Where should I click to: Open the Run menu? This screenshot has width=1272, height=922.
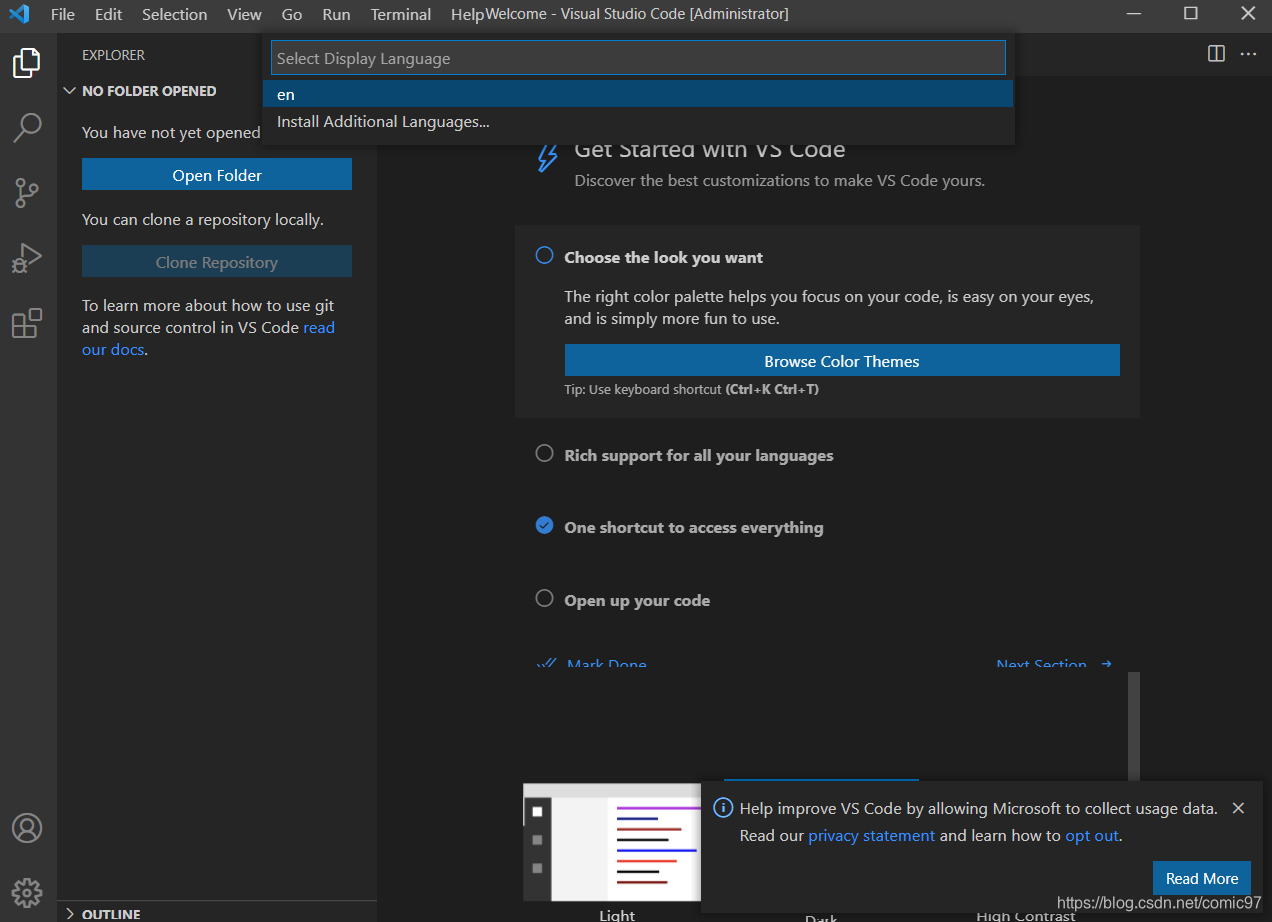(336, 14)
